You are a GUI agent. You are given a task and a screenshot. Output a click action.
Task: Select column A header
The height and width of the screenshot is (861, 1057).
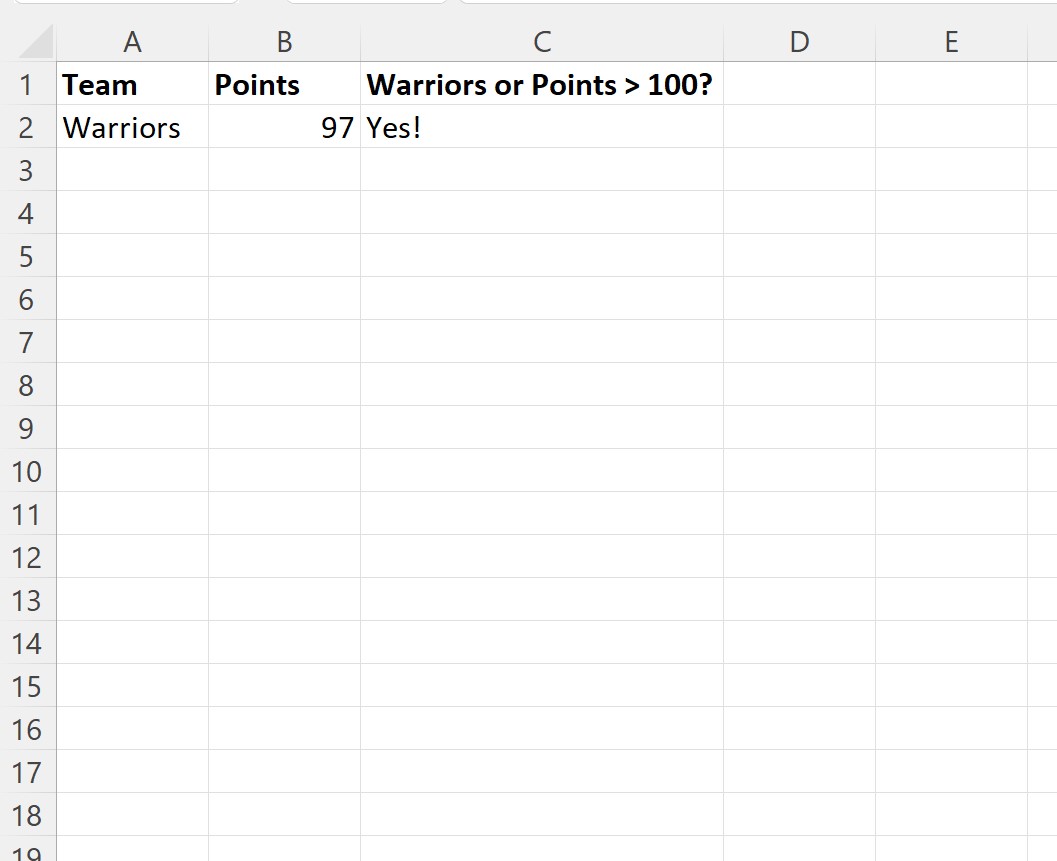132,41
